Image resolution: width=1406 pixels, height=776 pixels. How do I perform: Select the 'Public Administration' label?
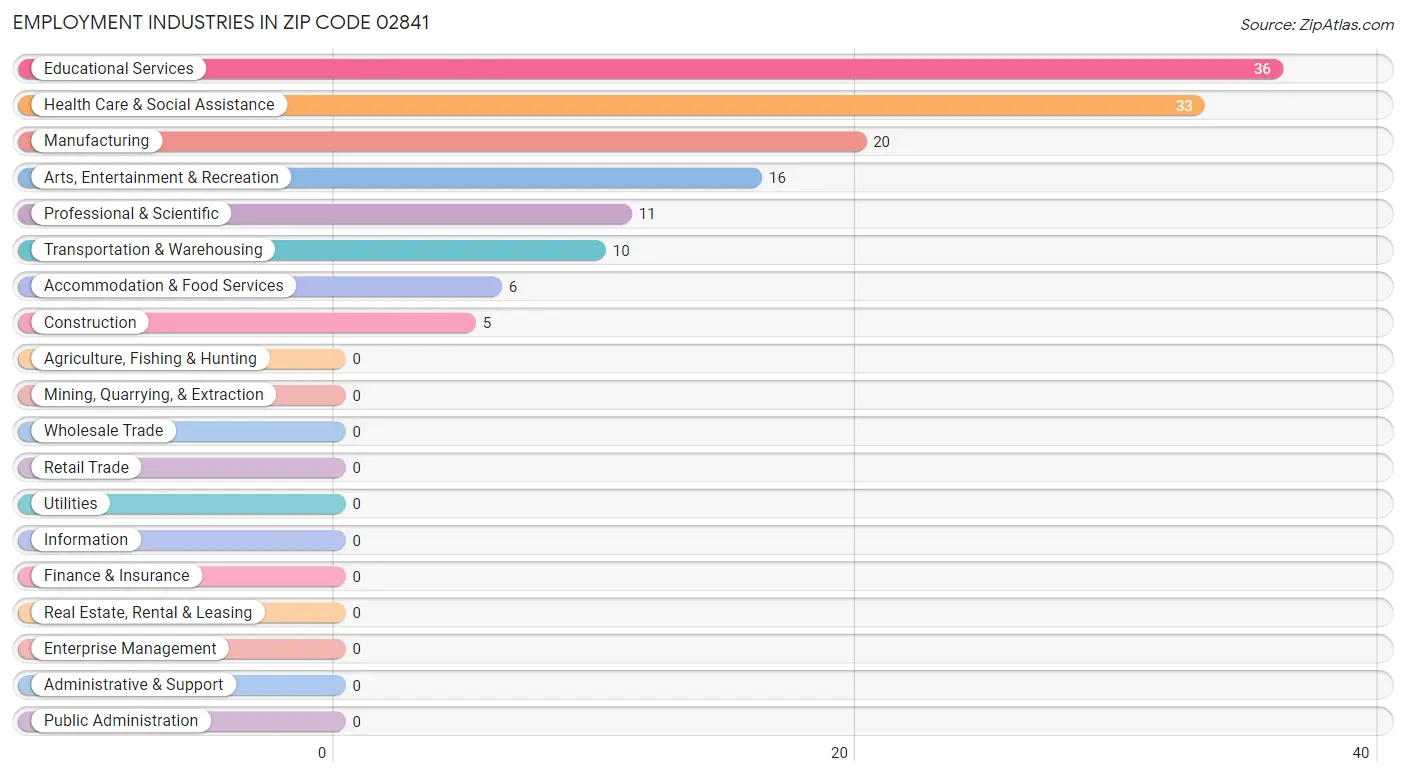(121, 721)
